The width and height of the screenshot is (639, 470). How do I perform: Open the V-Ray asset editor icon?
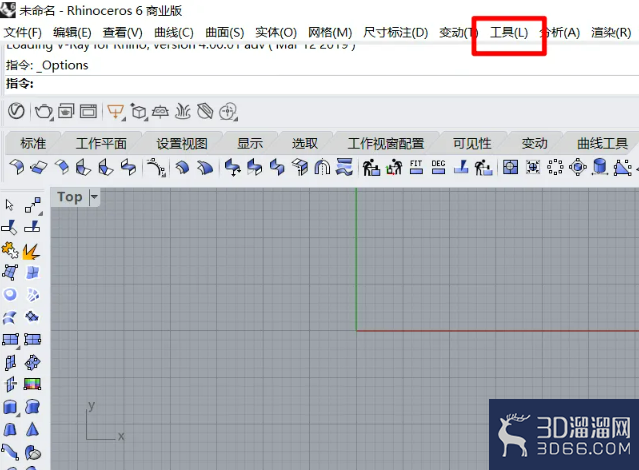pos(16,111)
